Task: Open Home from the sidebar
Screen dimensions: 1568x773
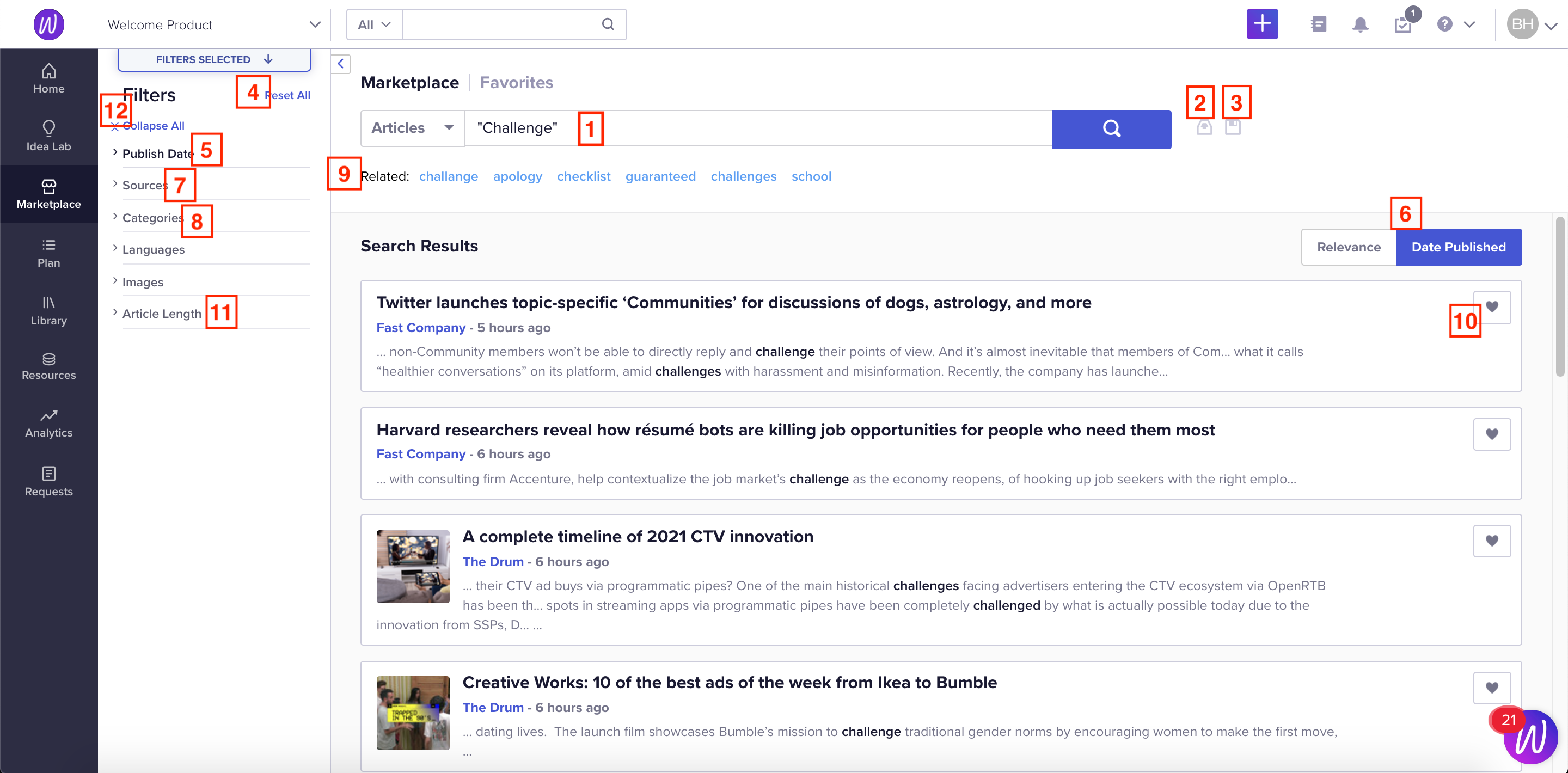Action: tap(48, 78)
